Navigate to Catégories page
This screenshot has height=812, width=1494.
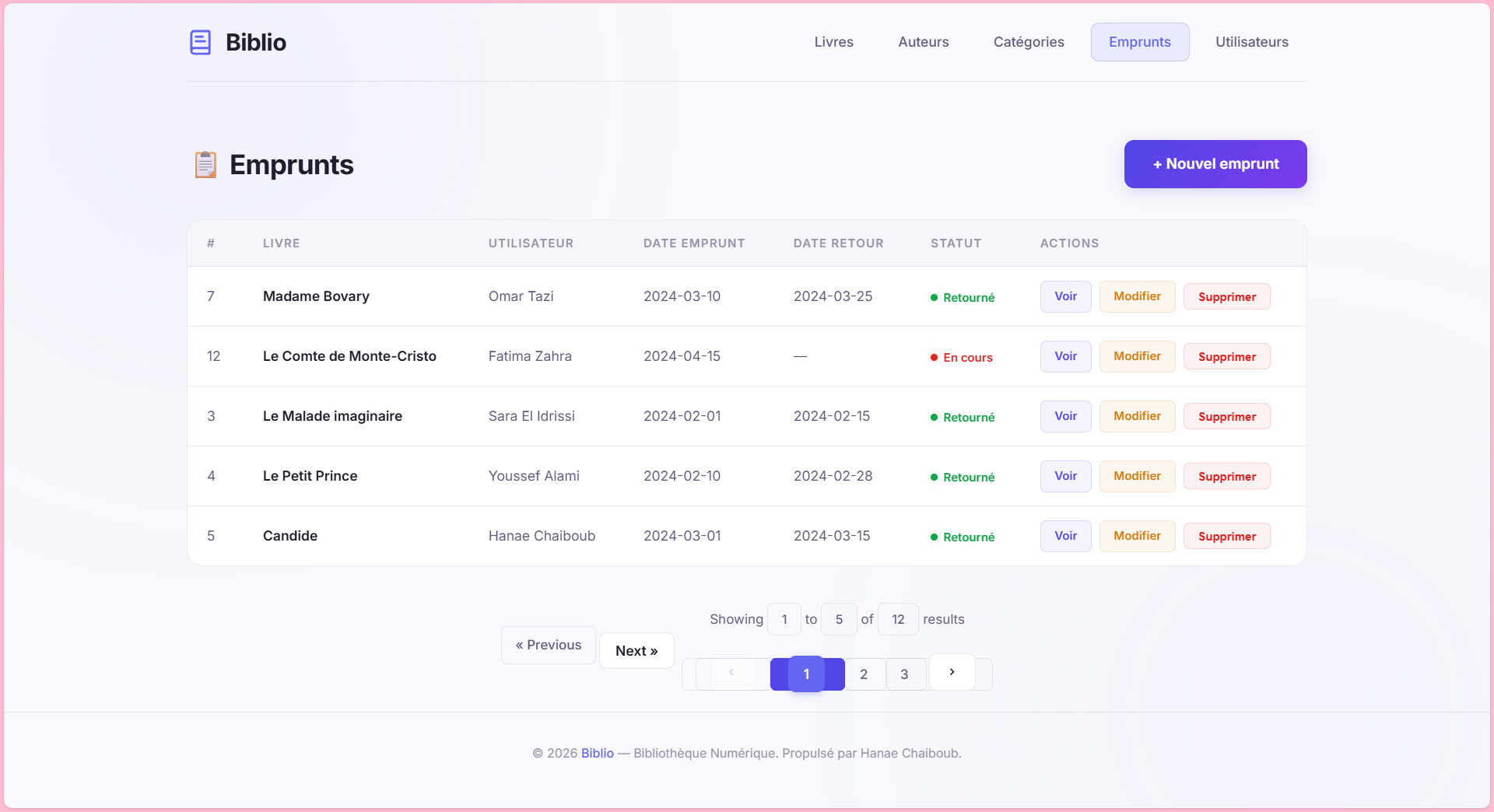click(x=1028, y=42)
